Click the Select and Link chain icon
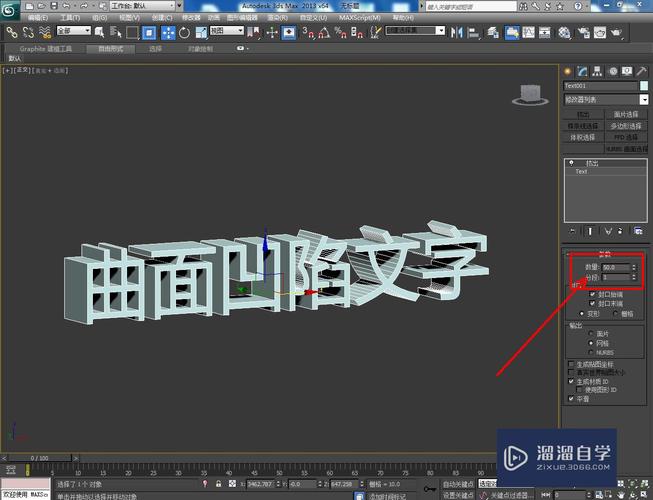The image size is (653, 500). pos(12,32)
